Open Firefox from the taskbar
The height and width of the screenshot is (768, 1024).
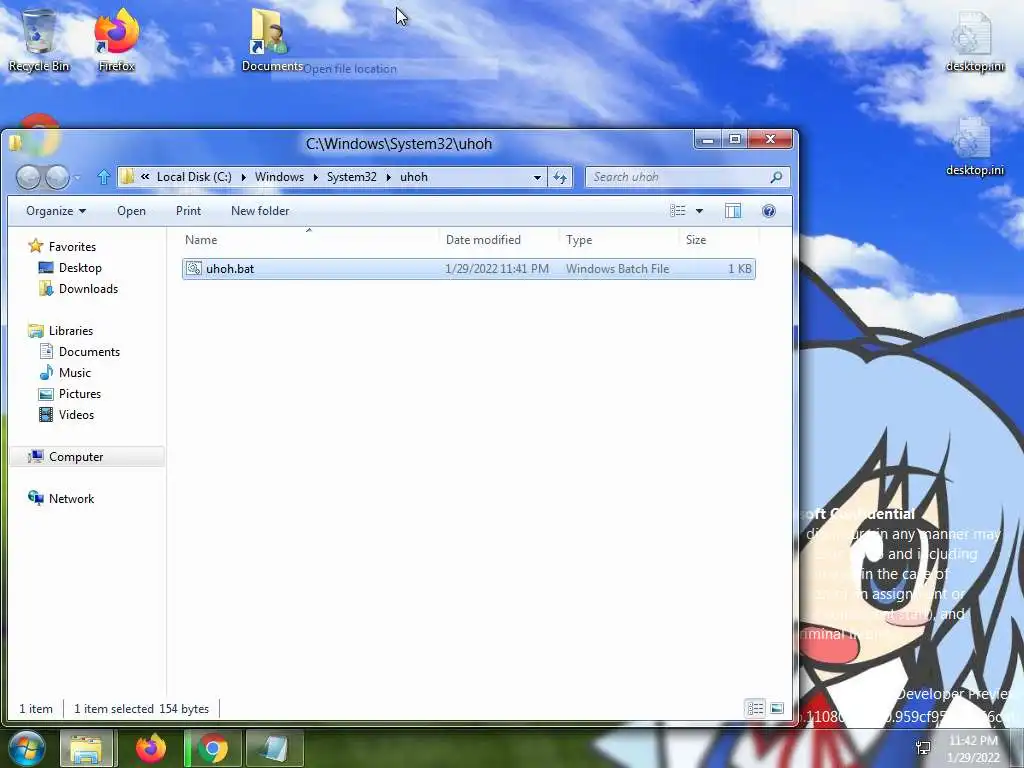pos(151,748)
